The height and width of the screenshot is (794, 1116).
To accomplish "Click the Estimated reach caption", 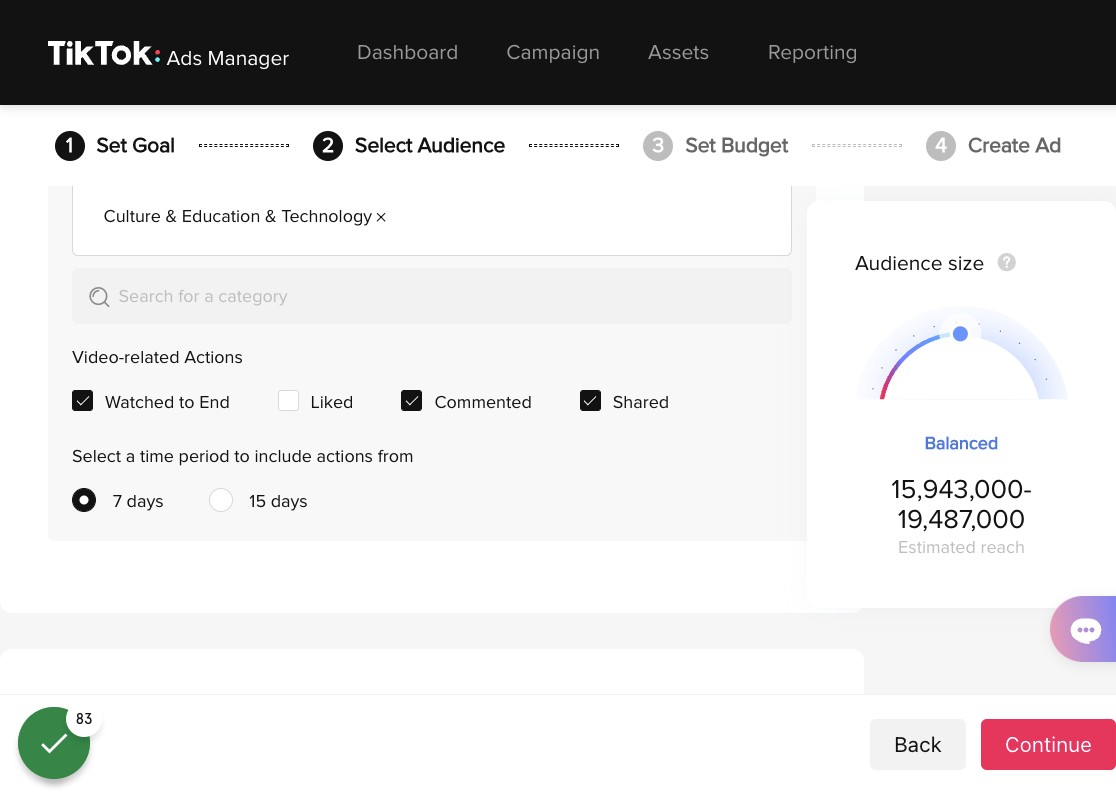I will click(x=961, y=547).
